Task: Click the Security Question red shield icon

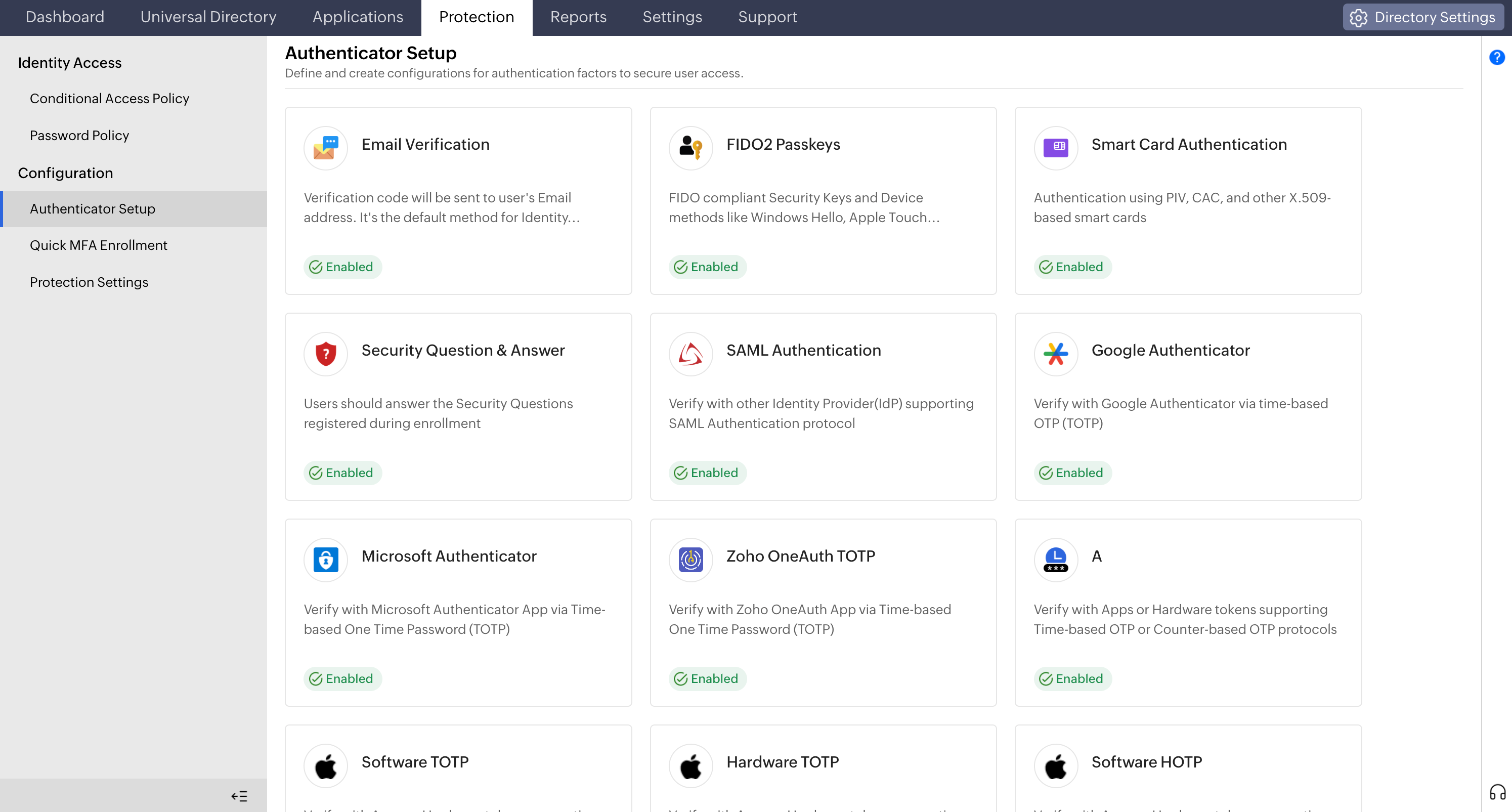Action: 325,354
